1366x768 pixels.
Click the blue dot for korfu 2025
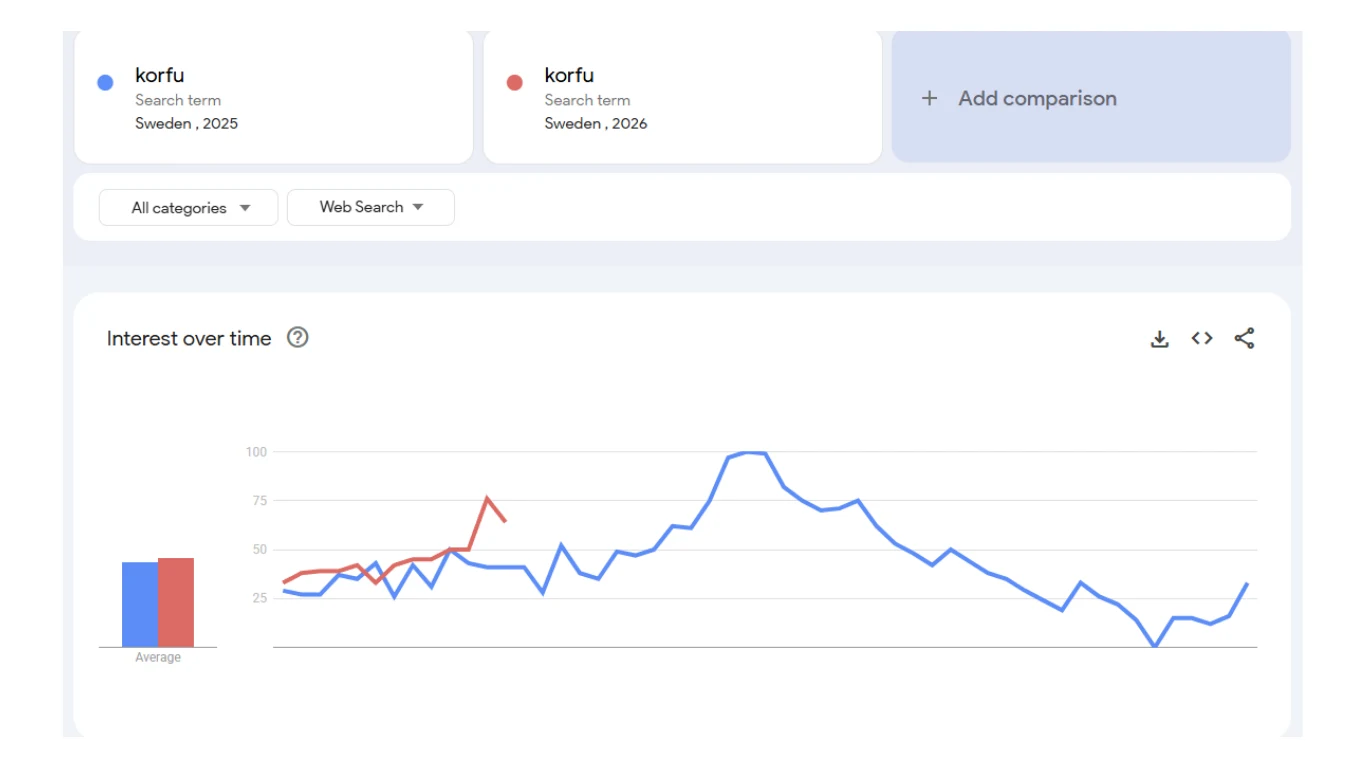click(x=104, y=81)
